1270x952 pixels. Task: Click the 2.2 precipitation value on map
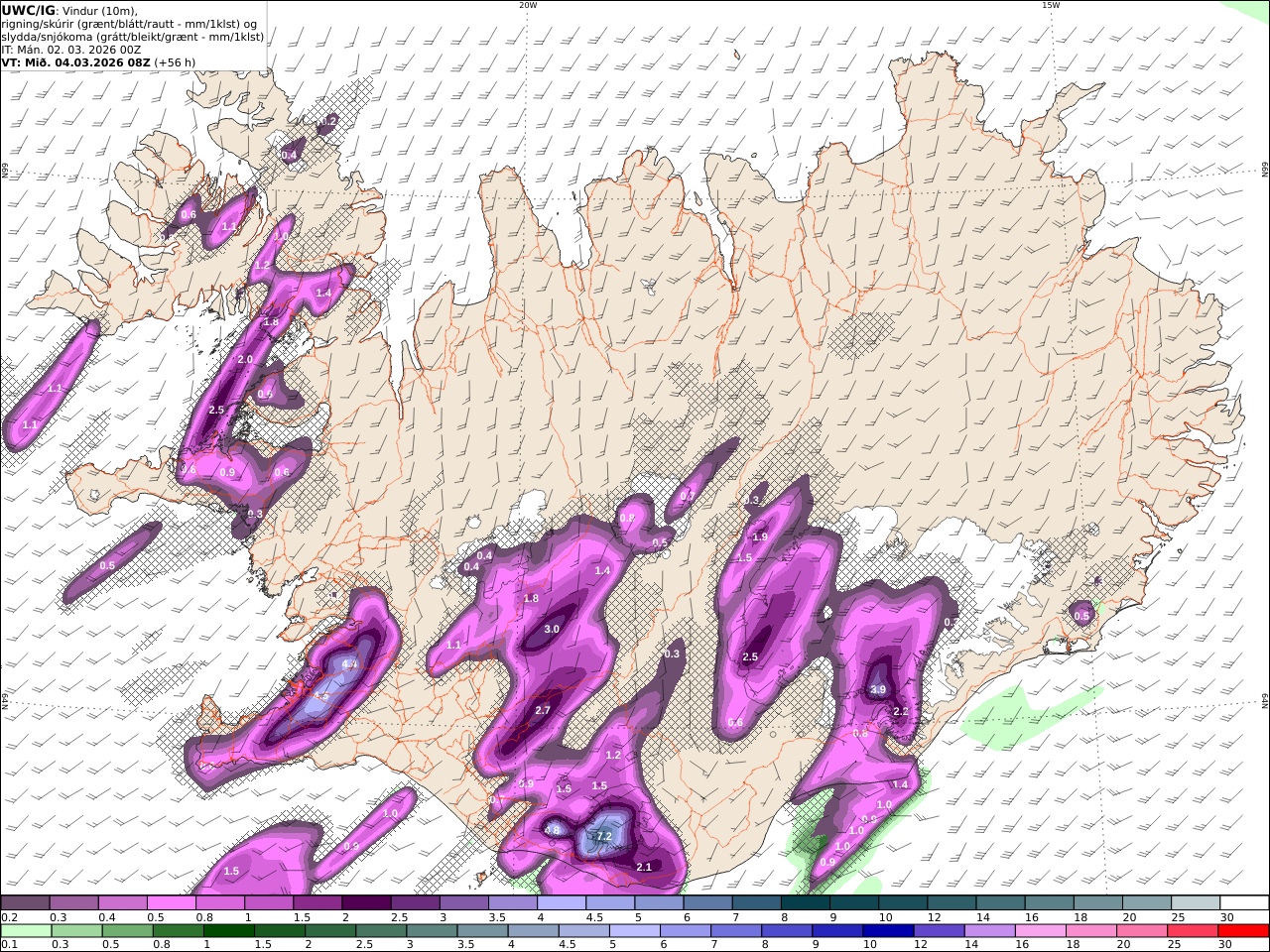click(x=901, y=711)
